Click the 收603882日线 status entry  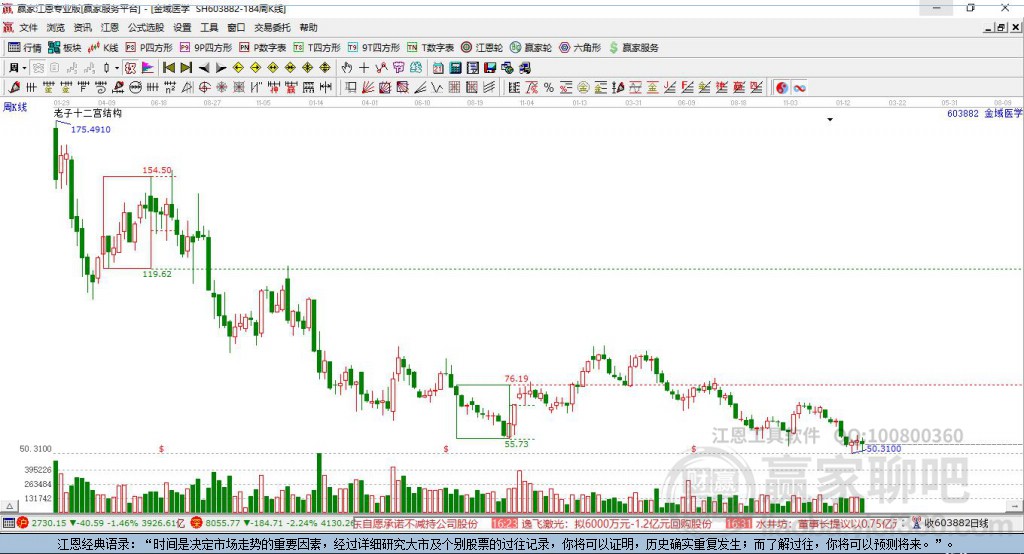[950, 523]
